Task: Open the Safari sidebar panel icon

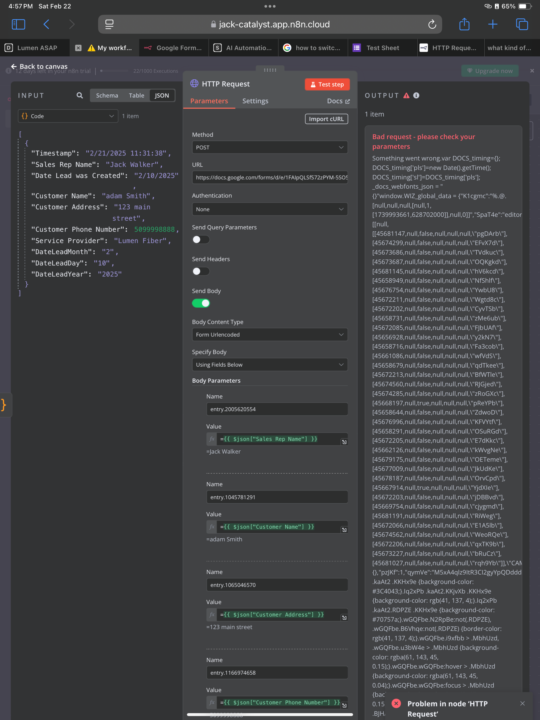Action: (18, 24)
